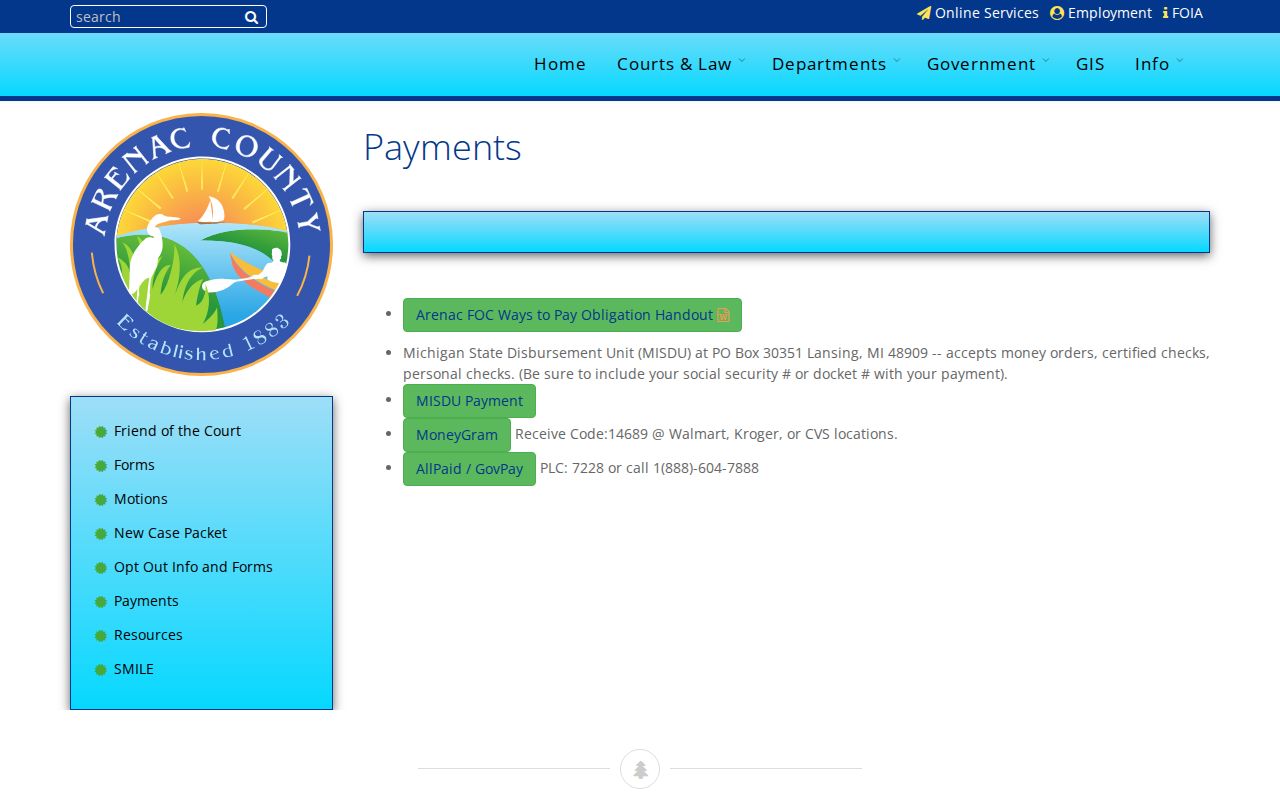Click the Arenac County seal logo

pyautogui.click(x=201, y=244)
